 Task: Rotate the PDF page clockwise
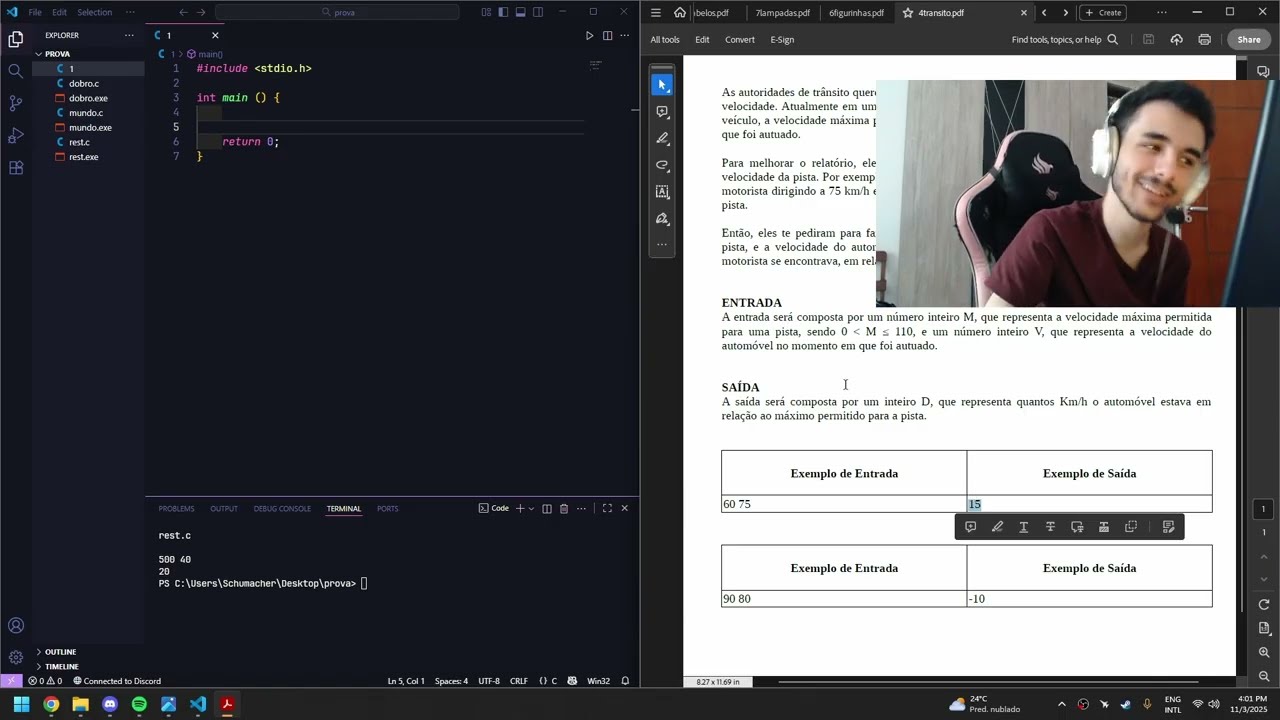1264,605
